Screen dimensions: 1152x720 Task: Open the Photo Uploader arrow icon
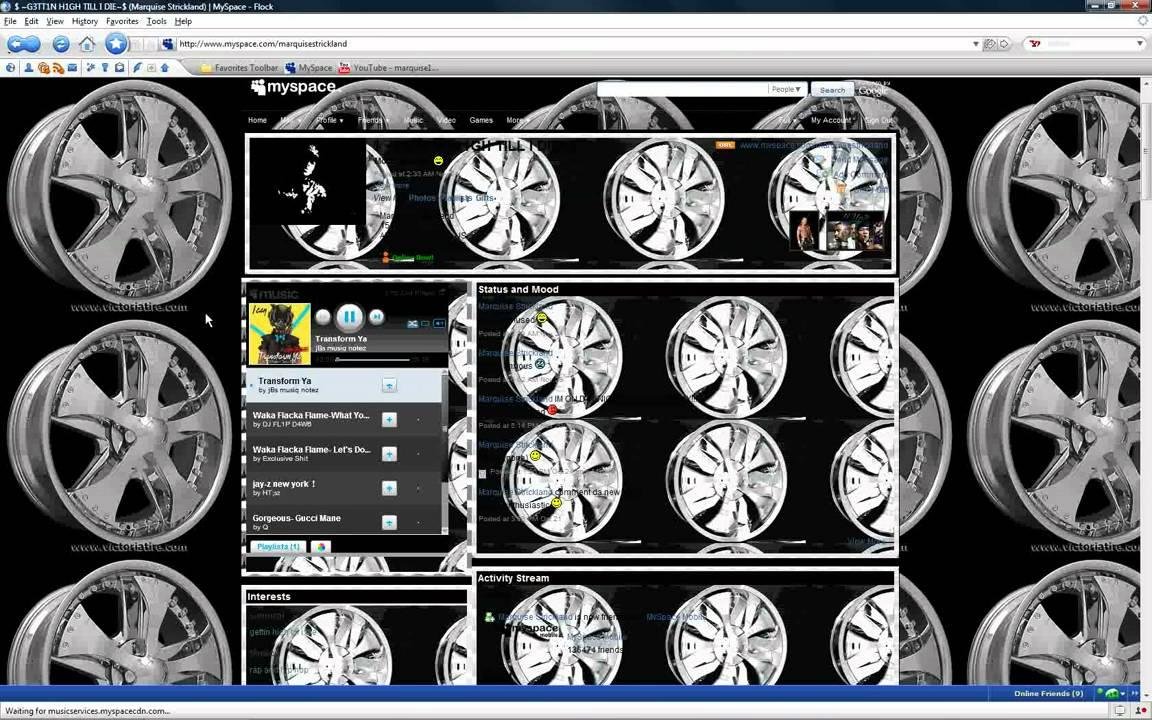[x=165, y=68]
